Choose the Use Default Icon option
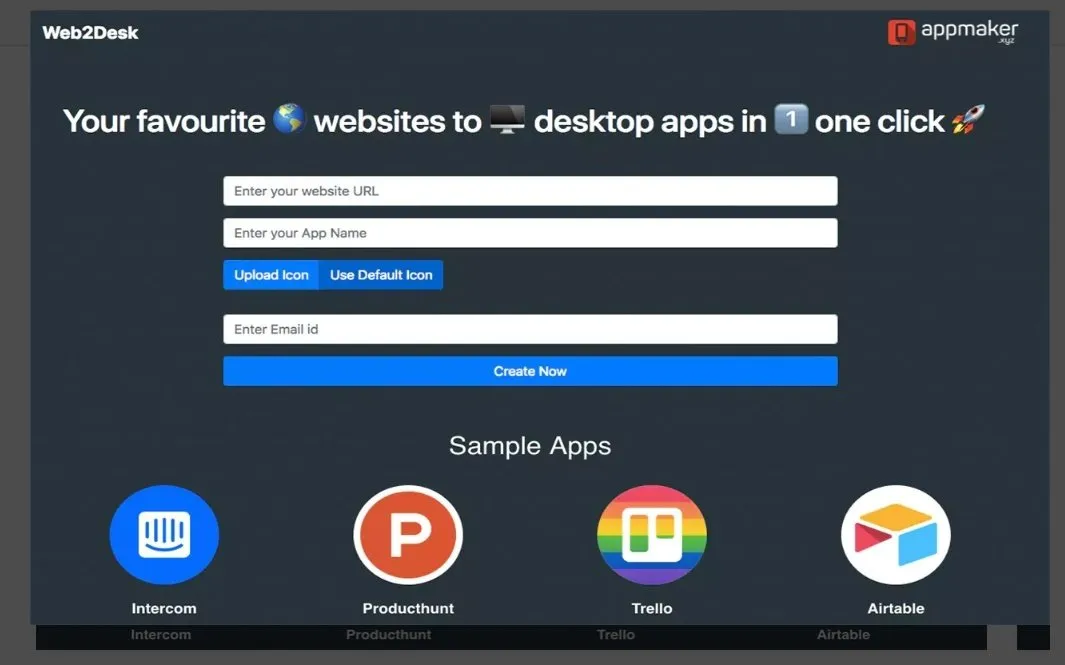The width and height of the screenshot is (1065, 665). point(381,275)
